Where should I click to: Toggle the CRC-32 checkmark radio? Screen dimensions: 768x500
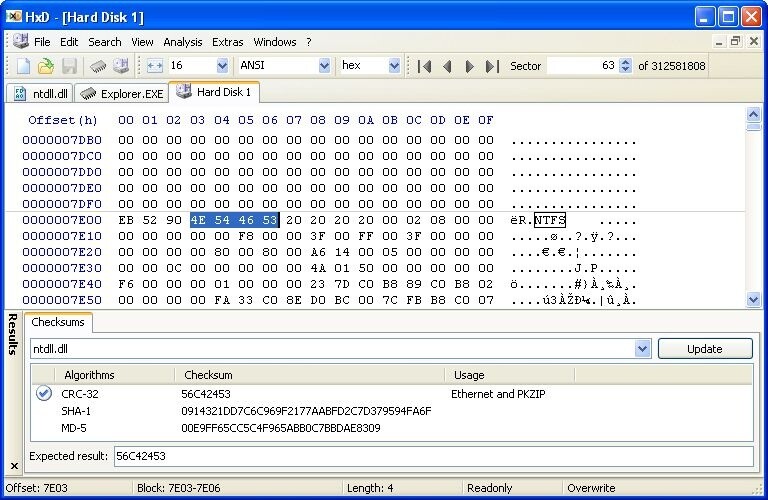tap(43, 394)
